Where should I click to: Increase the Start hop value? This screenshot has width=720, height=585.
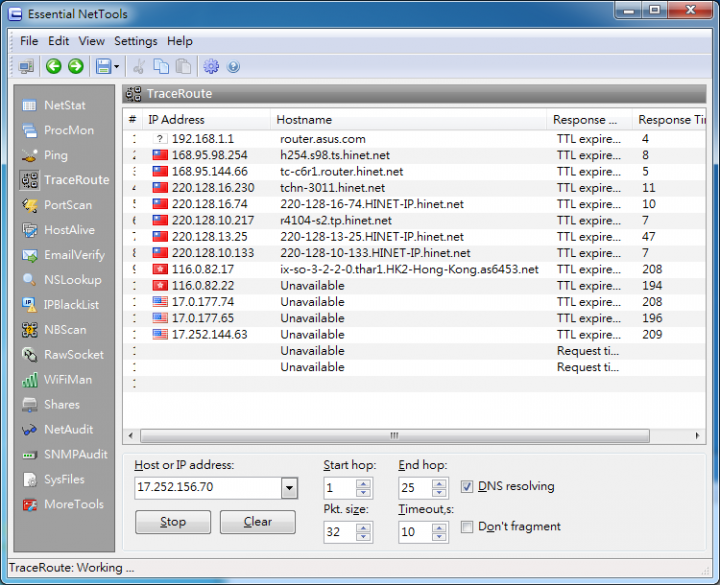pyautogui.click(x=363, y=484)
